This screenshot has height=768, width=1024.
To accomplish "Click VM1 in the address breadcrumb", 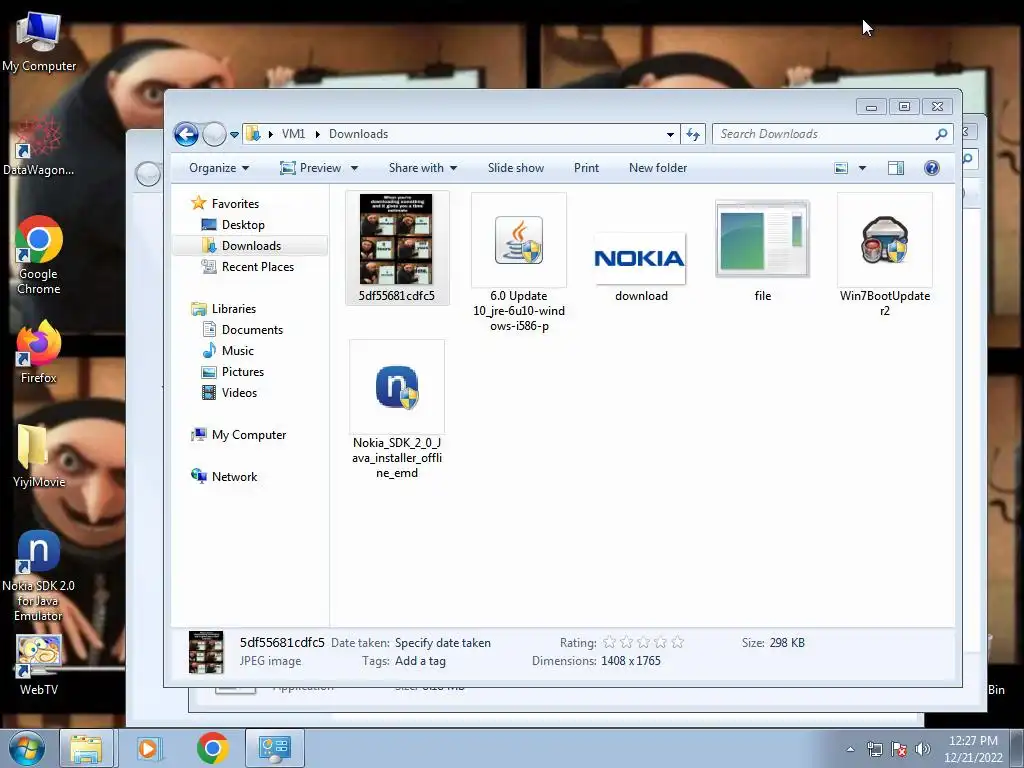I will [294, 134].
